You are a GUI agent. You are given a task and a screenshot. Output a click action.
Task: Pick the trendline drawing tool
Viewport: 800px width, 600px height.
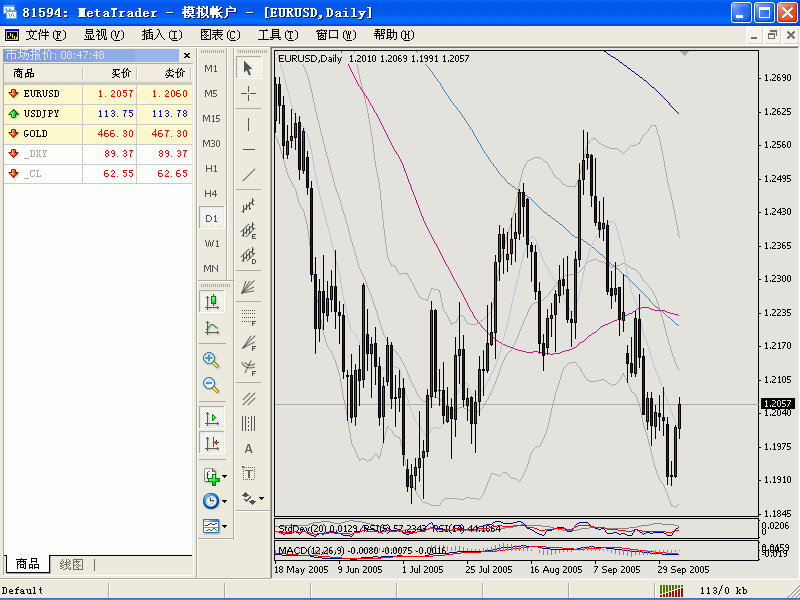[x=248, y=175]
